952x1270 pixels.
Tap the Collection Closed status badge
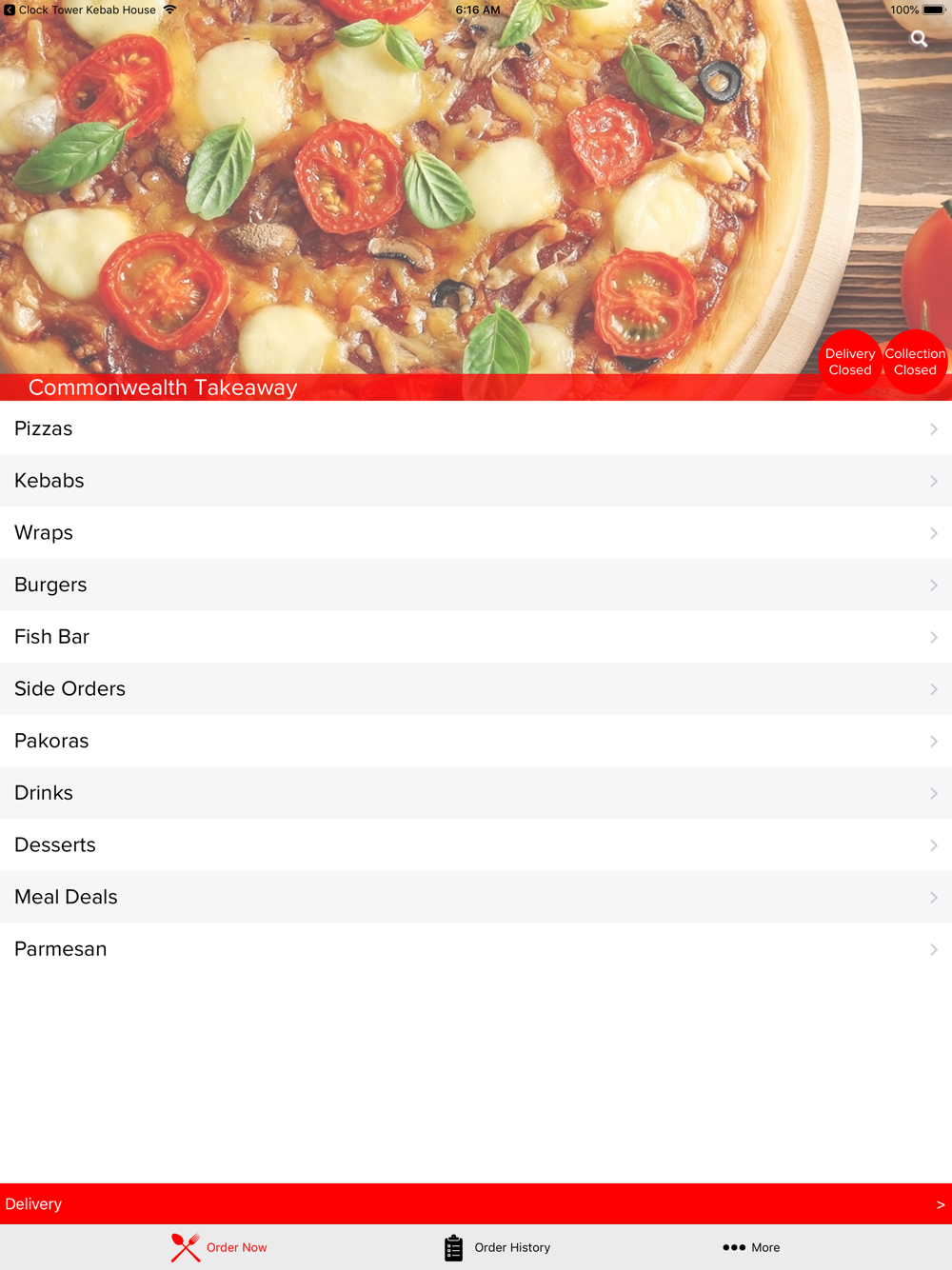915,362
